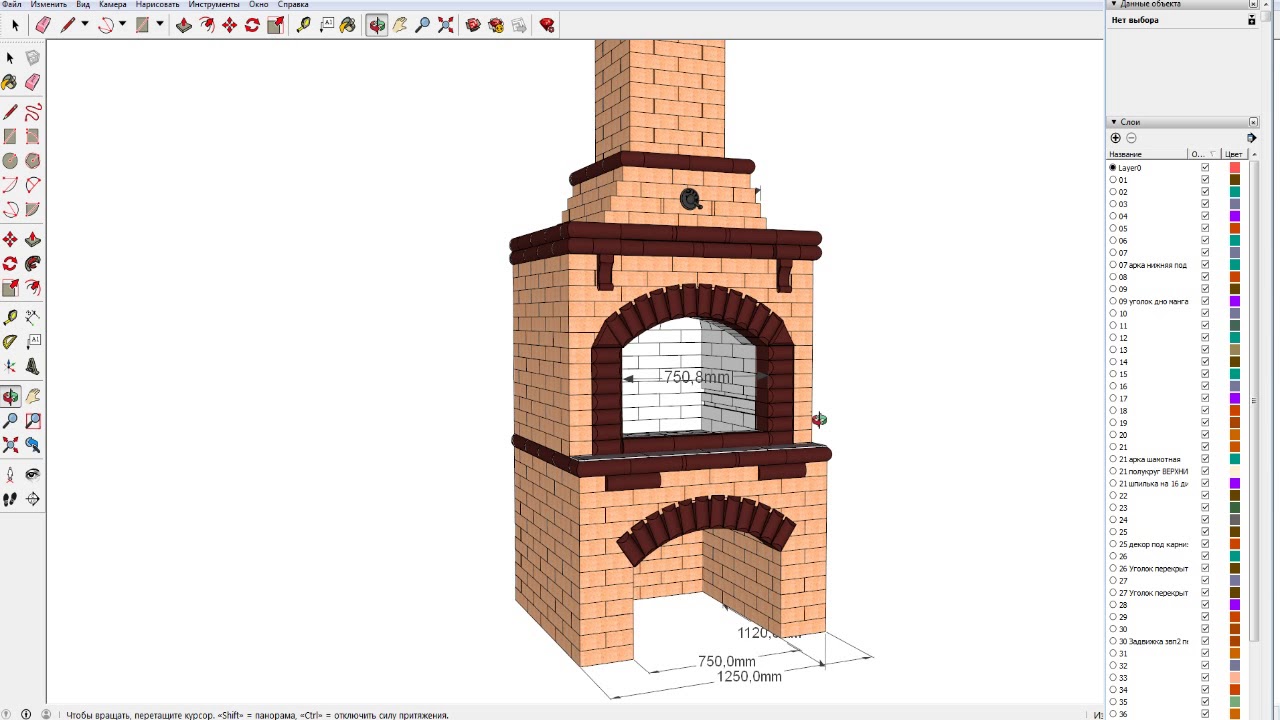Viewport: 1280px width, 720px height.
Task: Open the Справка menu
Action: click(x=293, y=4)
